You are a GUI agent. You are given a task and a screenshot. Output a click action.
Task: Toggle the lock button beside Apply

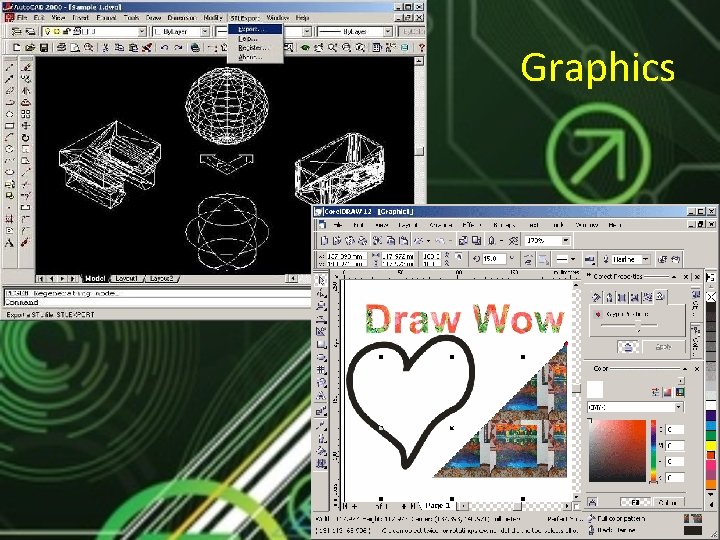click(x=628, y=347)
